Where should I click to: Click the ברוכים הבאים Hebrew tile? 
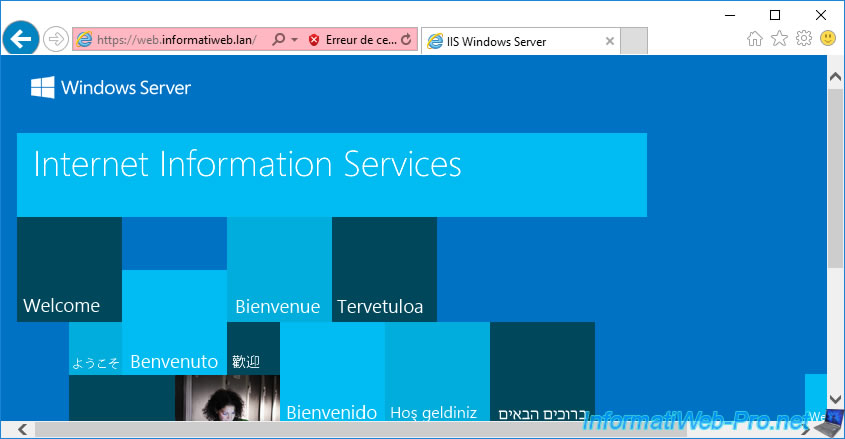542,371
